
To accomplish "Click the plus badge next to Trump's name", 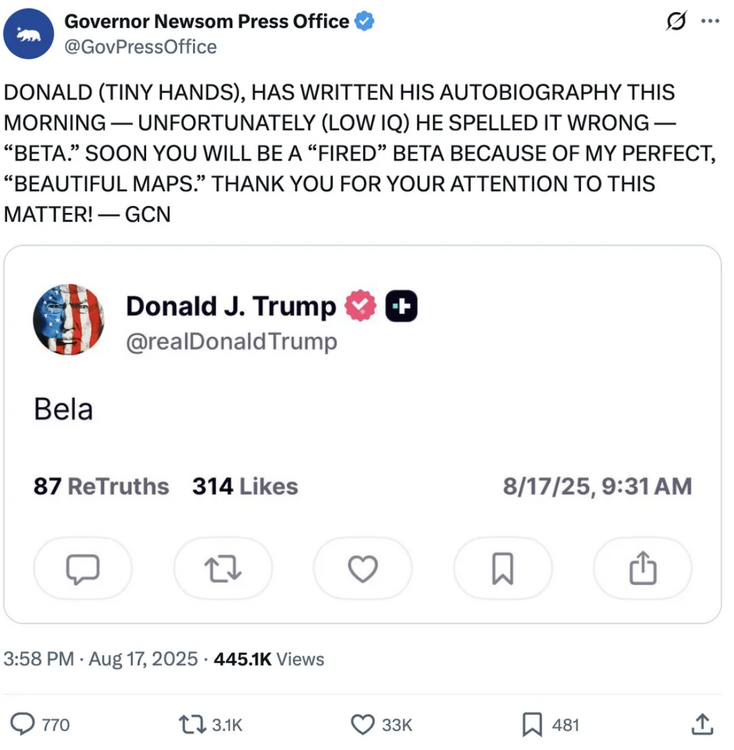I will pos(402,307).
